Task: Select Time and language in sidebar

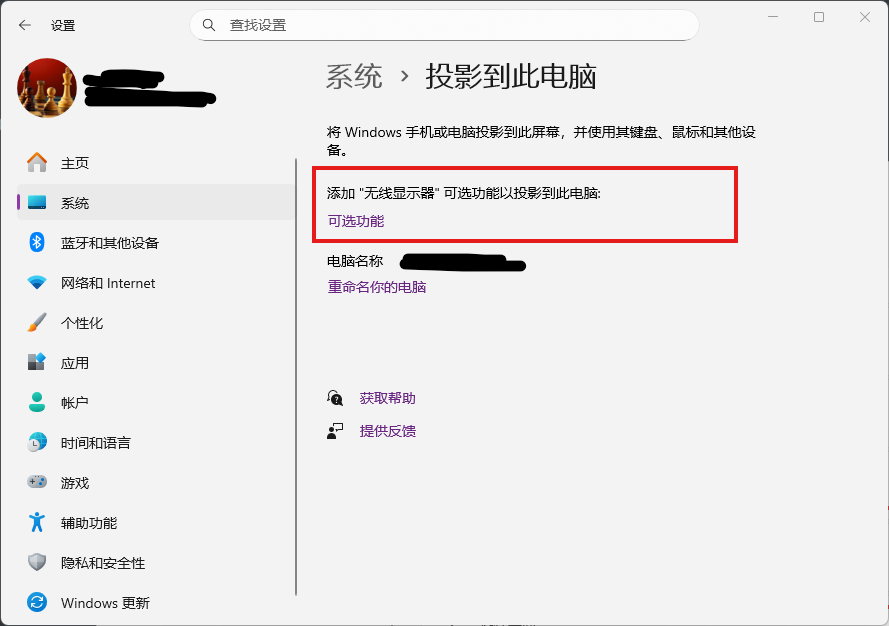Action: 95,443
